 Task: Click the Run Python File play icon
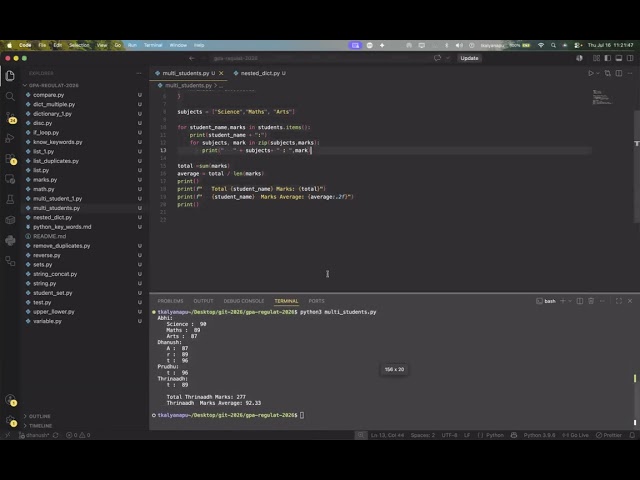coord(590,73)
